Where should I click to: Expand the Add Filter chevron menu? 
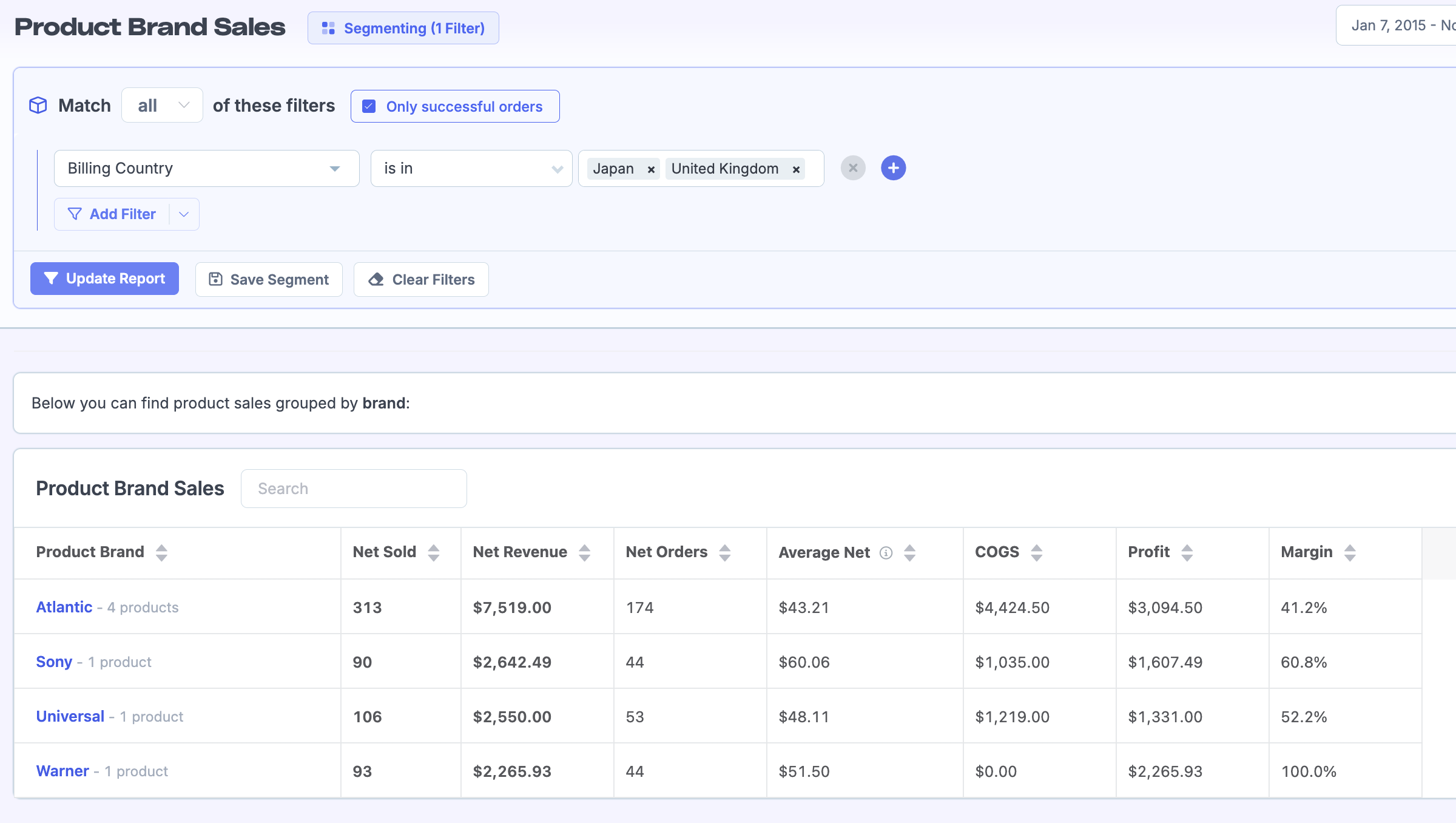pyautogui.click(x=184, y=214)
